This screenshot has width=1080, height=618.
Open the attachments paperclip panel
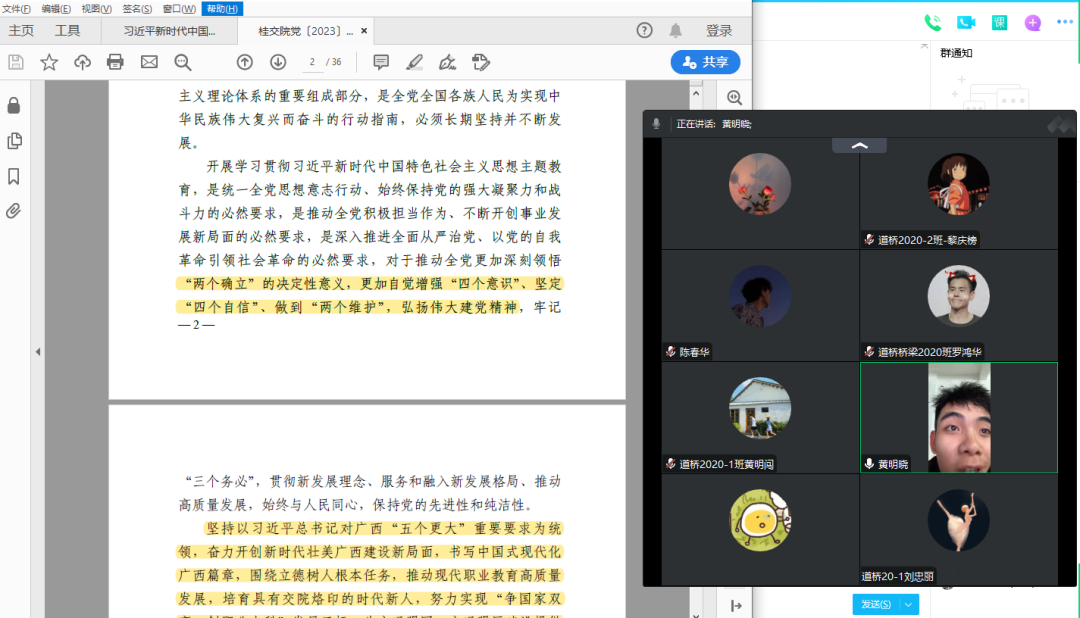14,211
